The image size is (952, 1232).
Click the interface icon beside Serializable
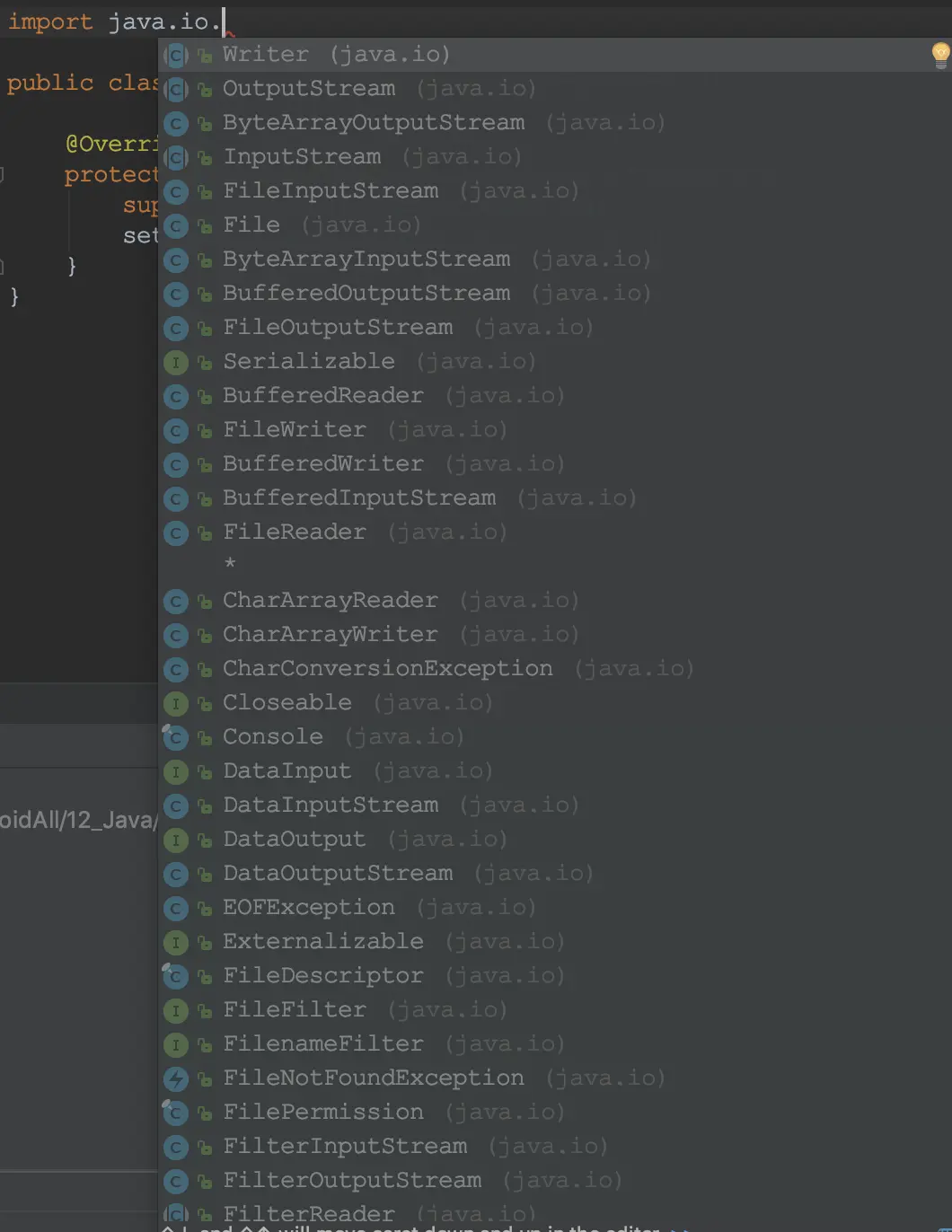pyautogui.click(x=176, y=363)
